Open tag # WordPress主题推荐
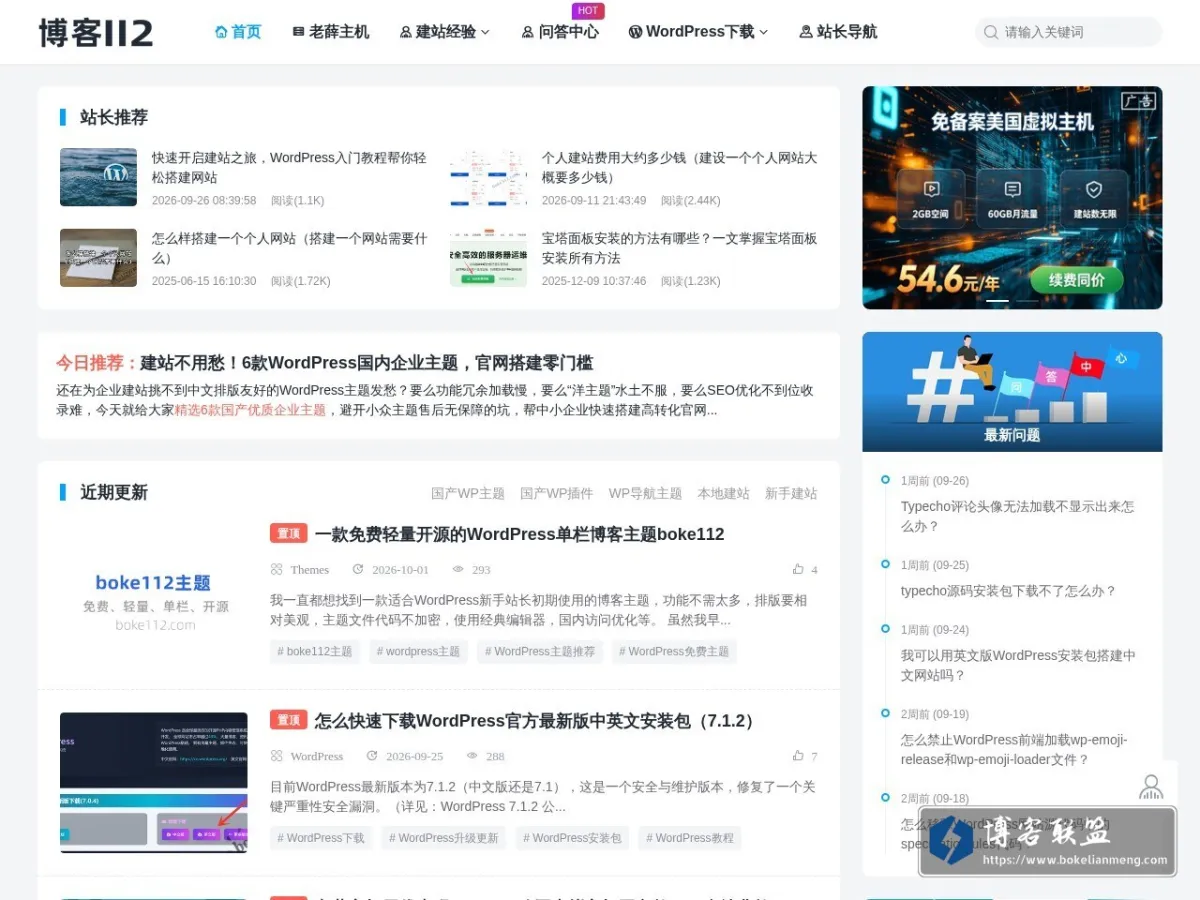This screenshot has height=900, width=1200. click(x=540, y=651)
